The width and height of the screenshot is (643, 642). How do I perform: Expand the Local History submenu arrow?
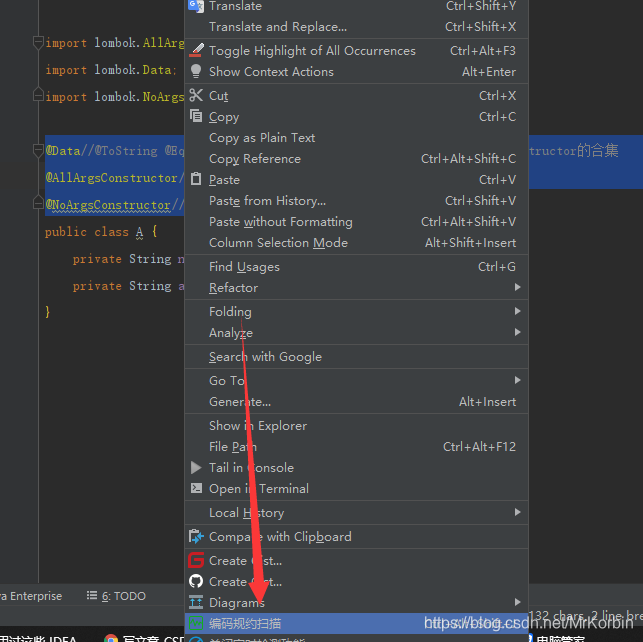[x=518, y=512]
